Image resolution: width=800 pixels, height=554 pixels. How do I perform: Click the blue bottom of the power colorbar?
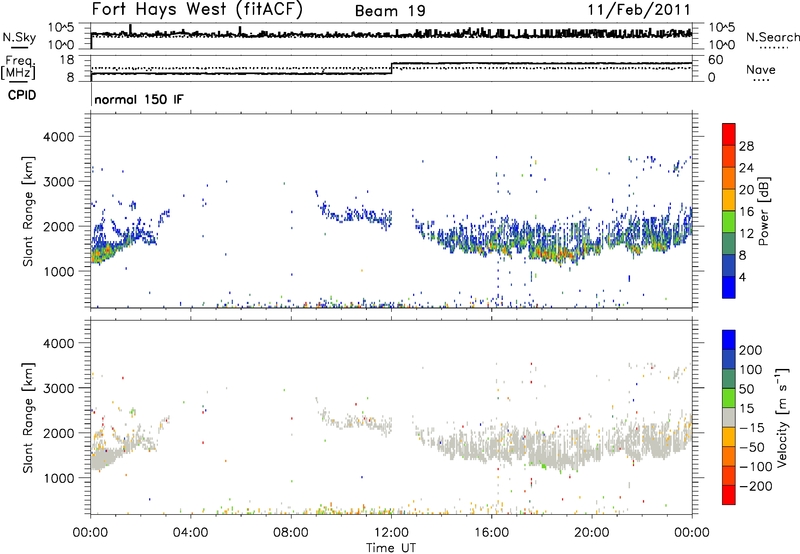coord(729,287)
